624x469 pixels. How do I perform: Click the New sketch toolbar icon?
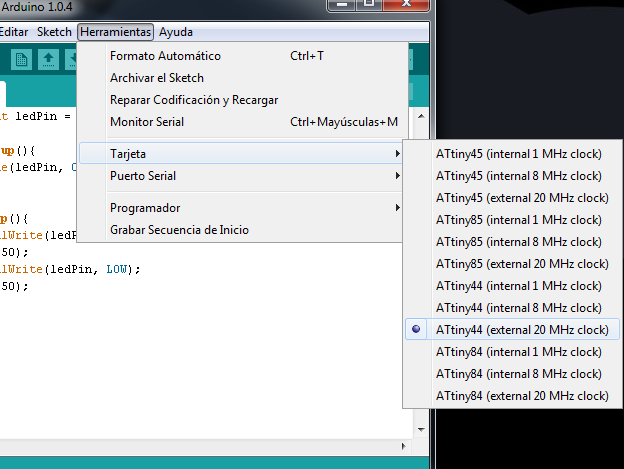point(21,60)
